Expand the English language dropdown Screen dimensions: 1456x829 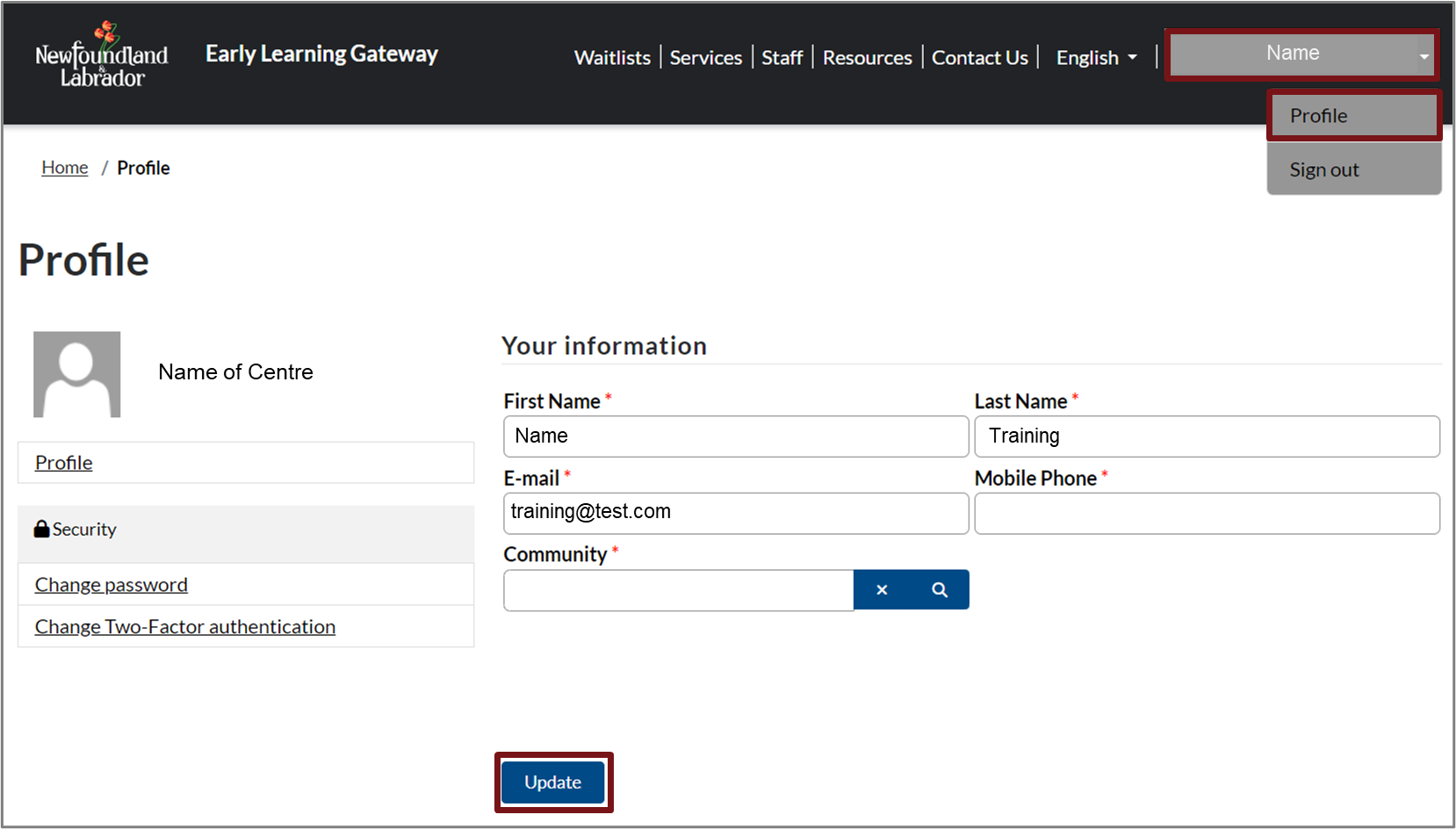(1096, 58)
